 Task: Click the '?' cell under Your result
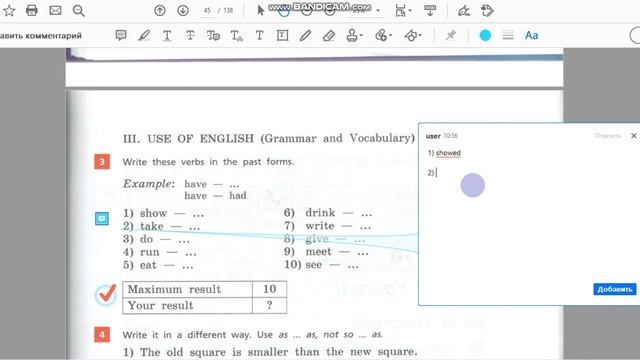point(269,305)
